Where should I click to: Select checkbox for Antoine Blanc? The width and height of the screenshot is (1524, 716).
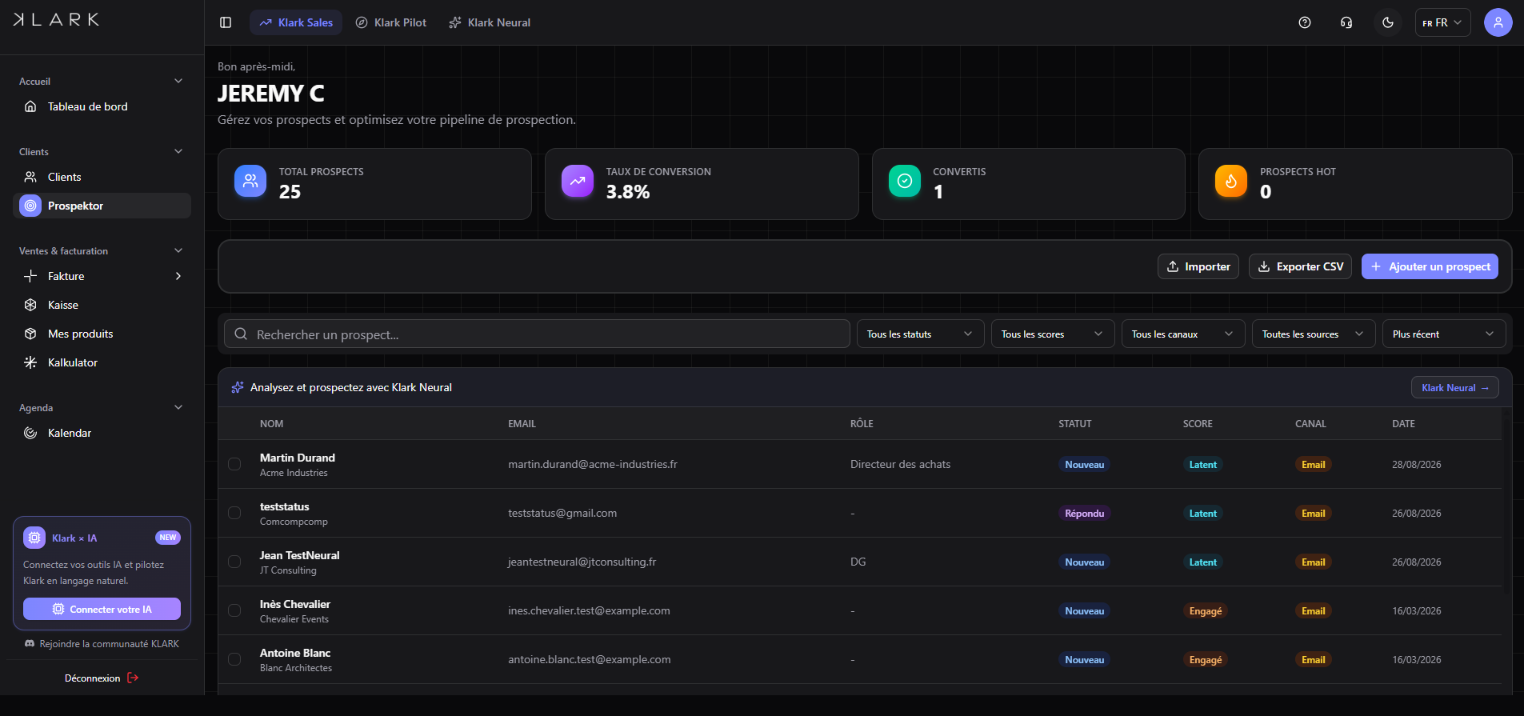(234, 660)
